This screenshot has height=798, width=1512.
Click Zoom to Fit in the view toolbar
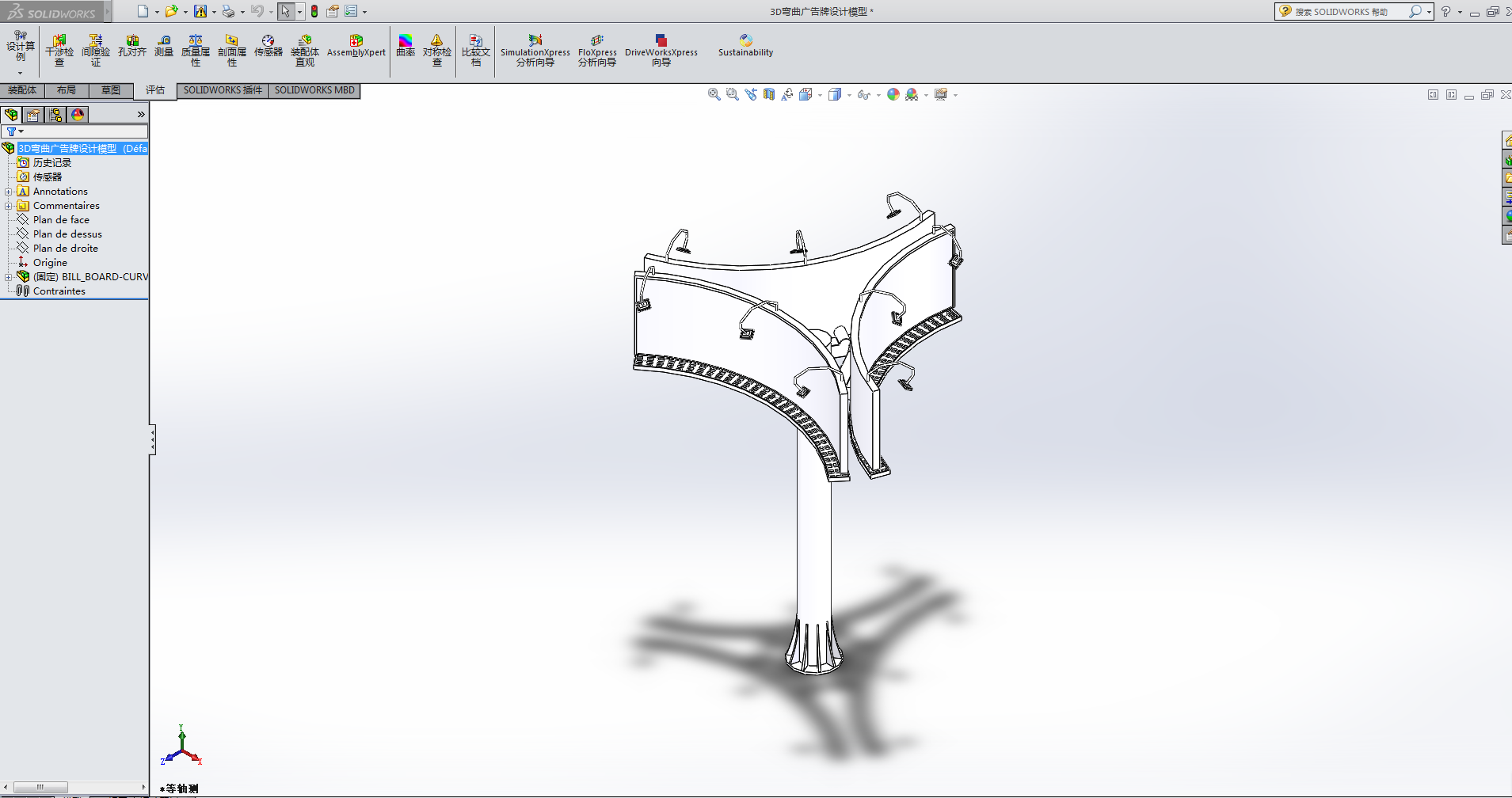(714, 94)
